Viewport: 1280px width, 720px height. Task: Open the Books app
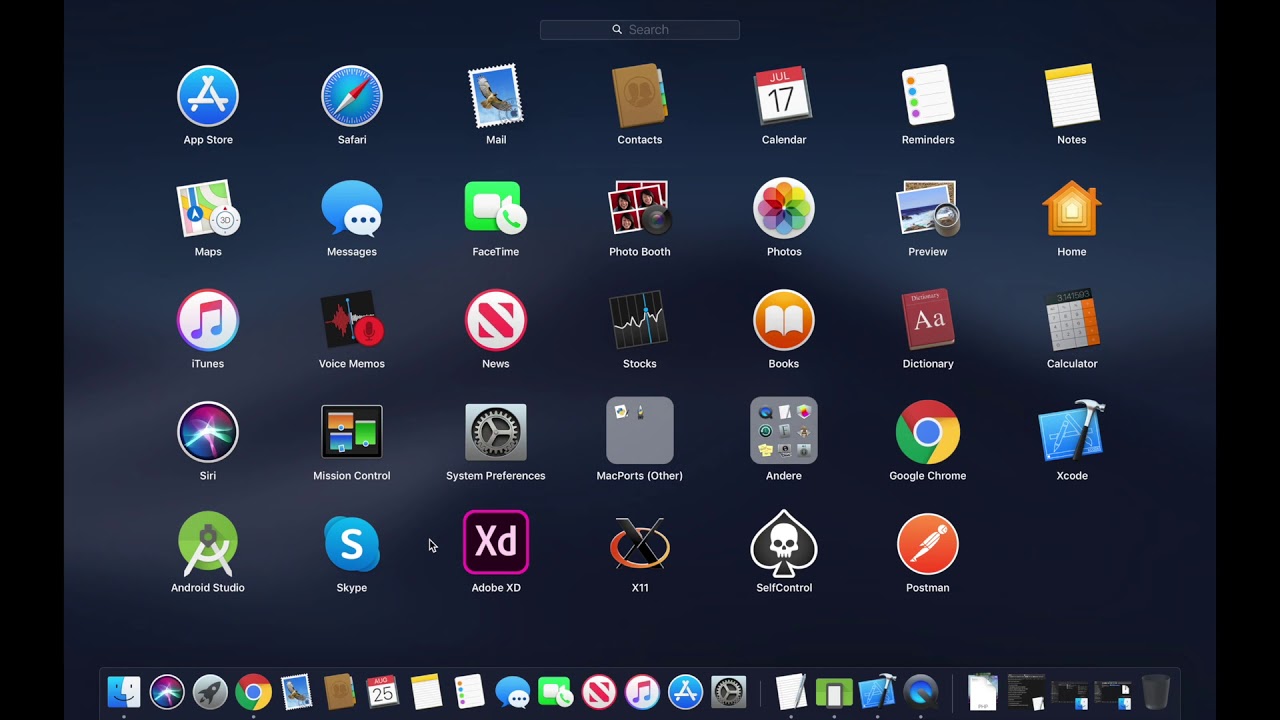[x=784, y=320]
